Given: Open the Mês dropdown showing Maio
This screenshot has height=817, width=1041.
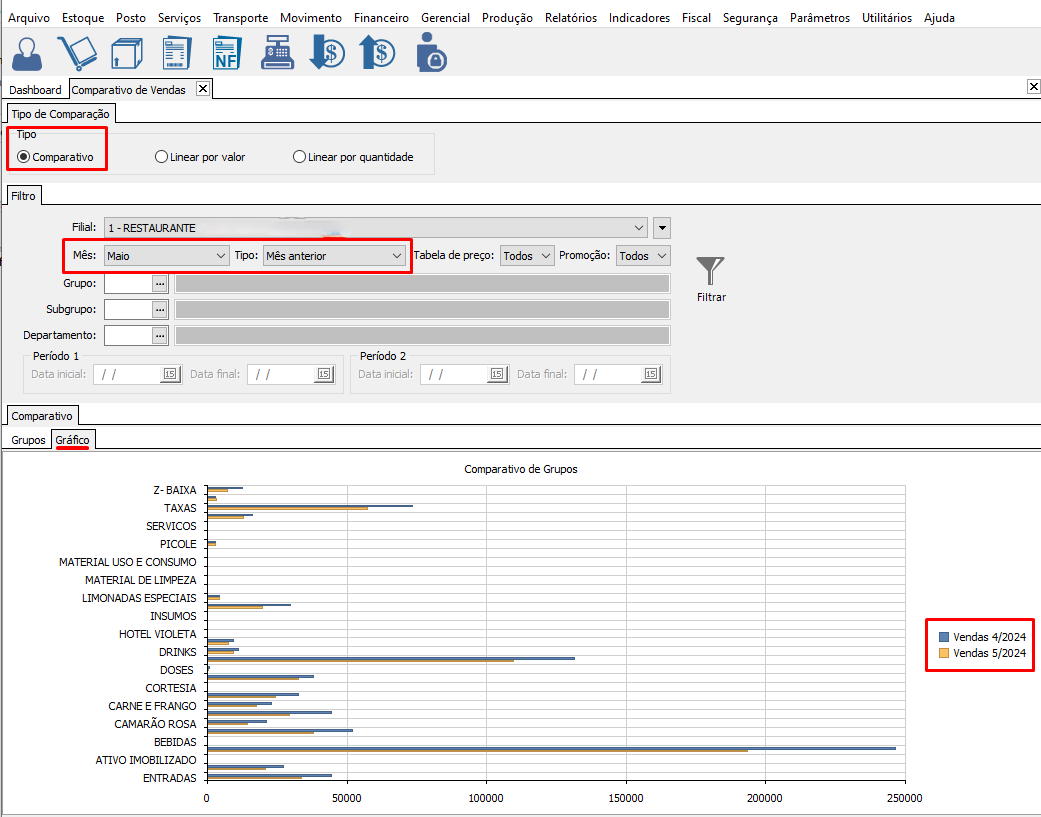Looking at the screenshot, I should pos(166,256).
